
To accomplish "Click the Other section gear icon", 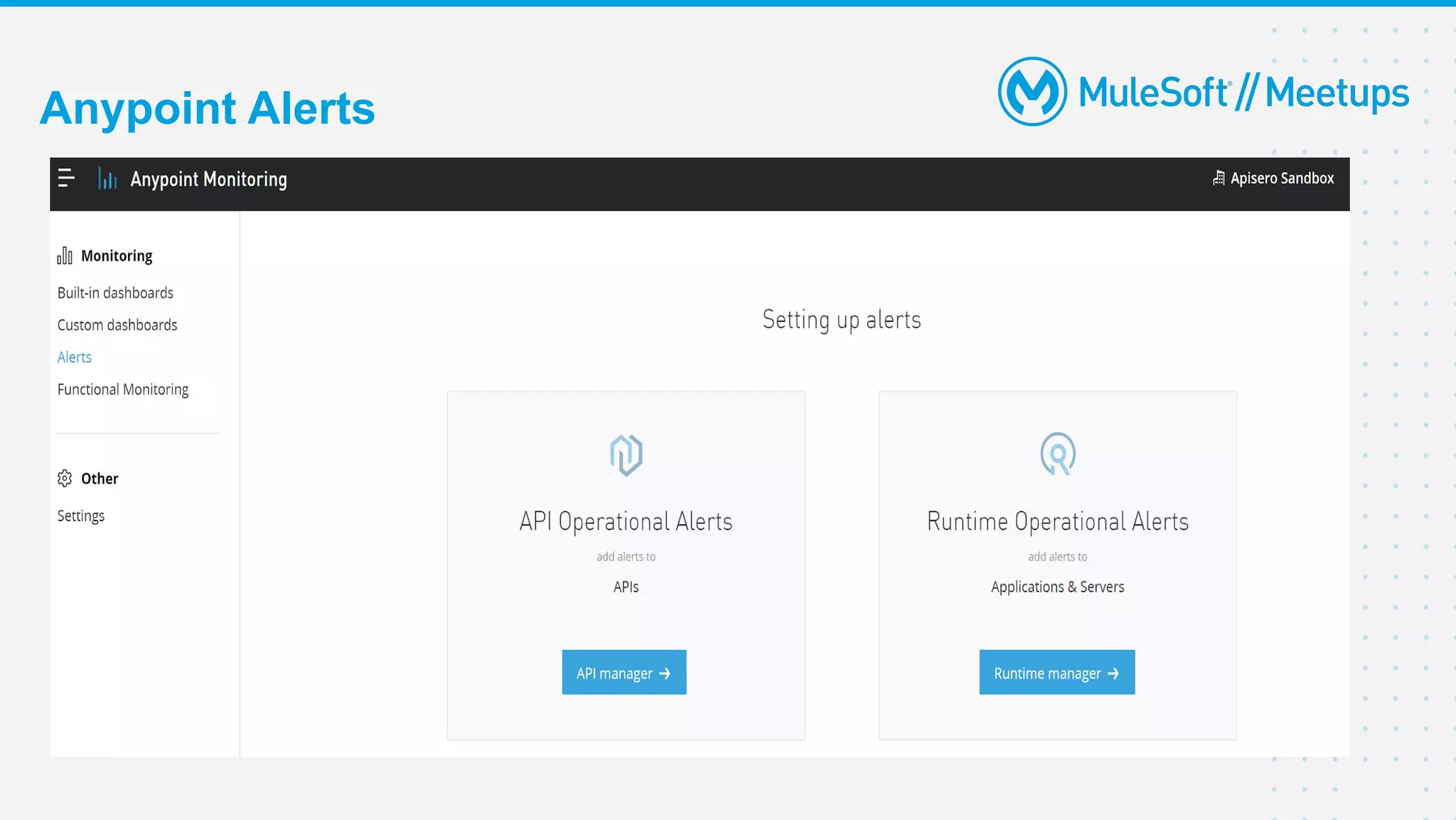I will 65,479.
